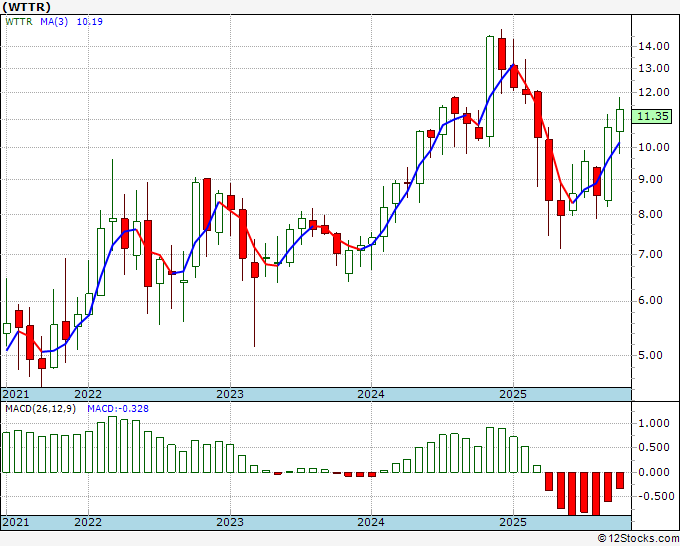Click the 10.19 moving average value
Screen dimensions: 680x546
pos(90,21)
